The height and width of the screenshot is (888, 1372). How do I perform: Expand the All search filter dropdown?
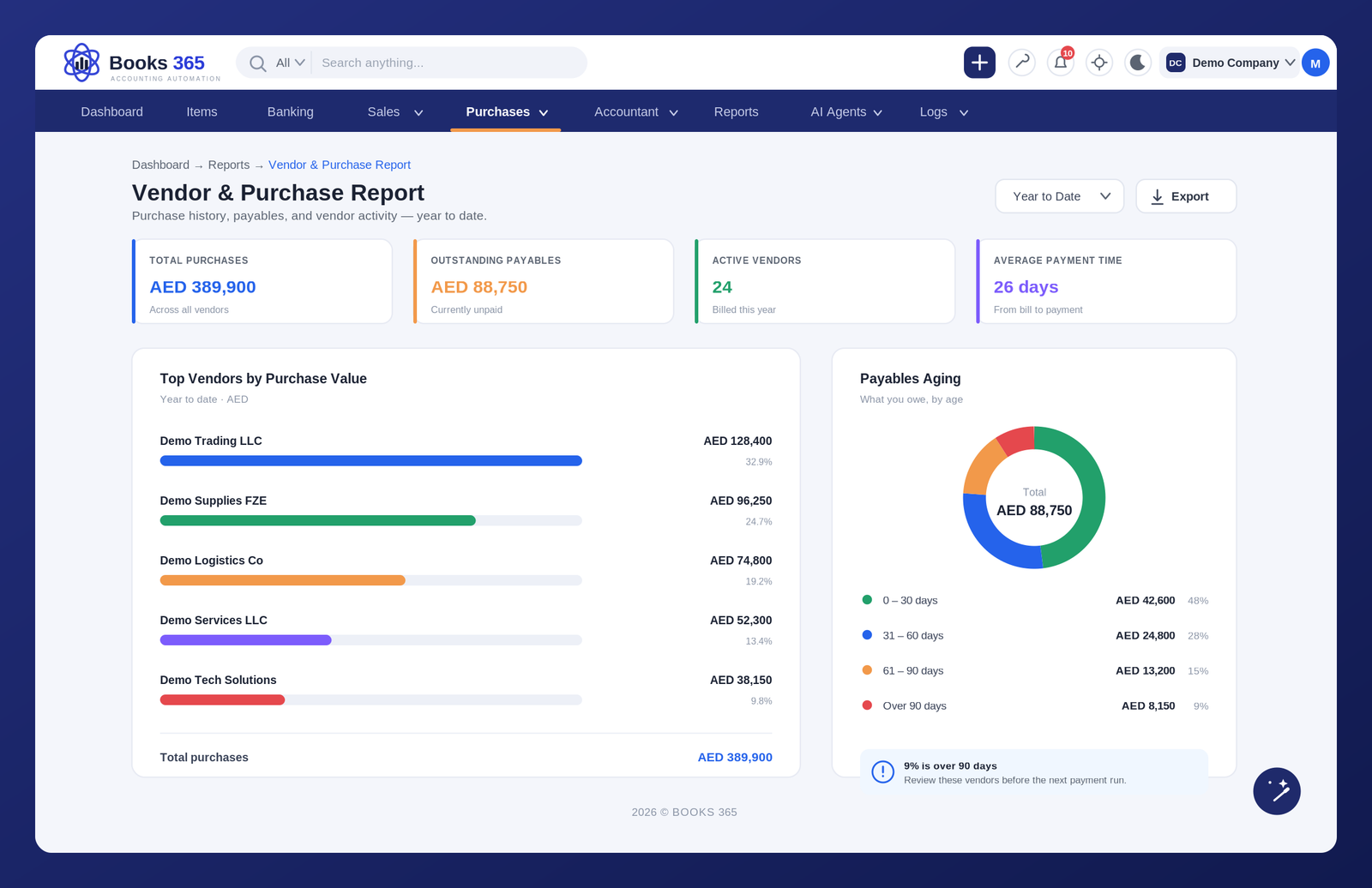tap(290, 63)
